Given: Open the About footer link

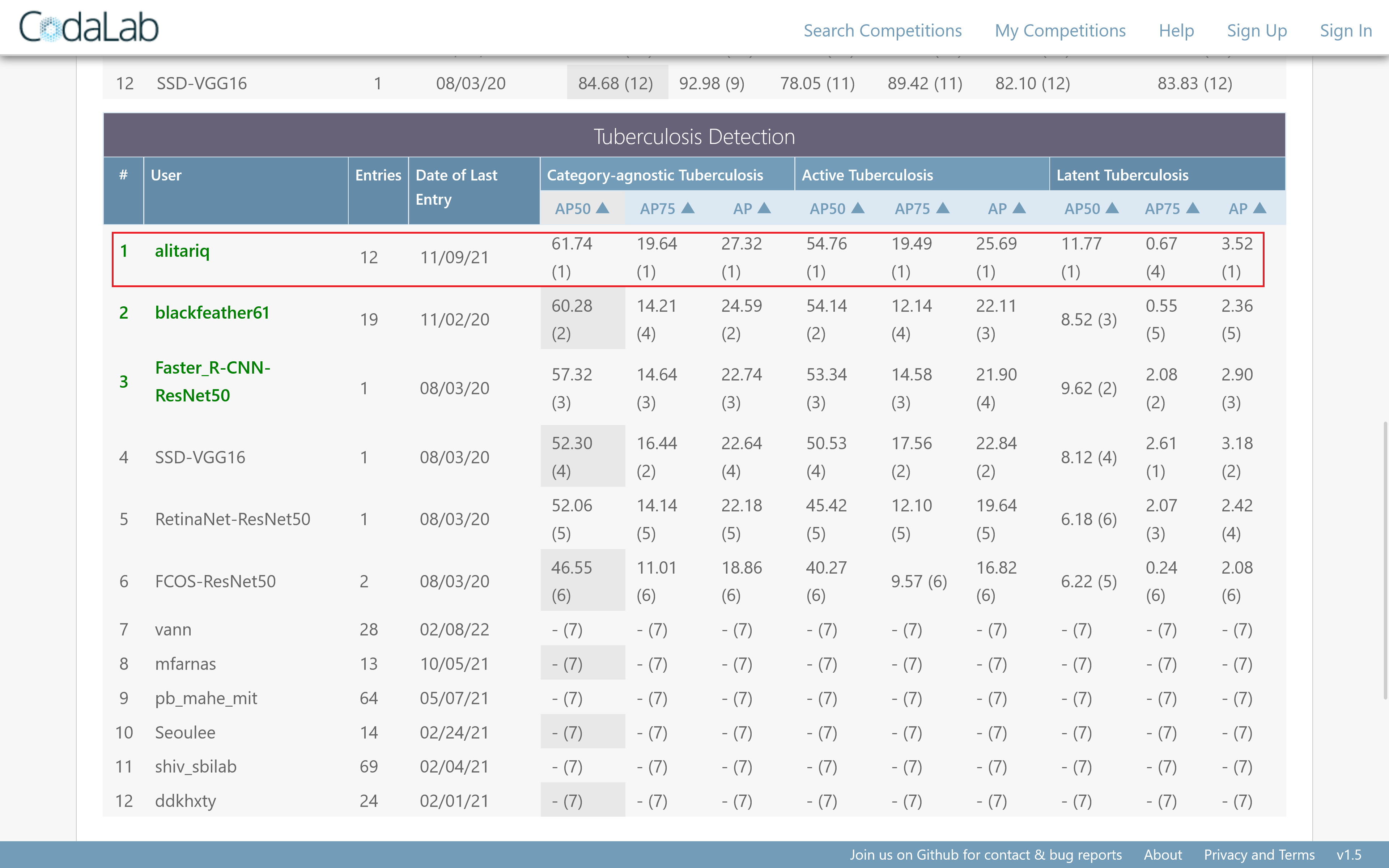Looking at the screenshot, I should (x=1163, y=855).
